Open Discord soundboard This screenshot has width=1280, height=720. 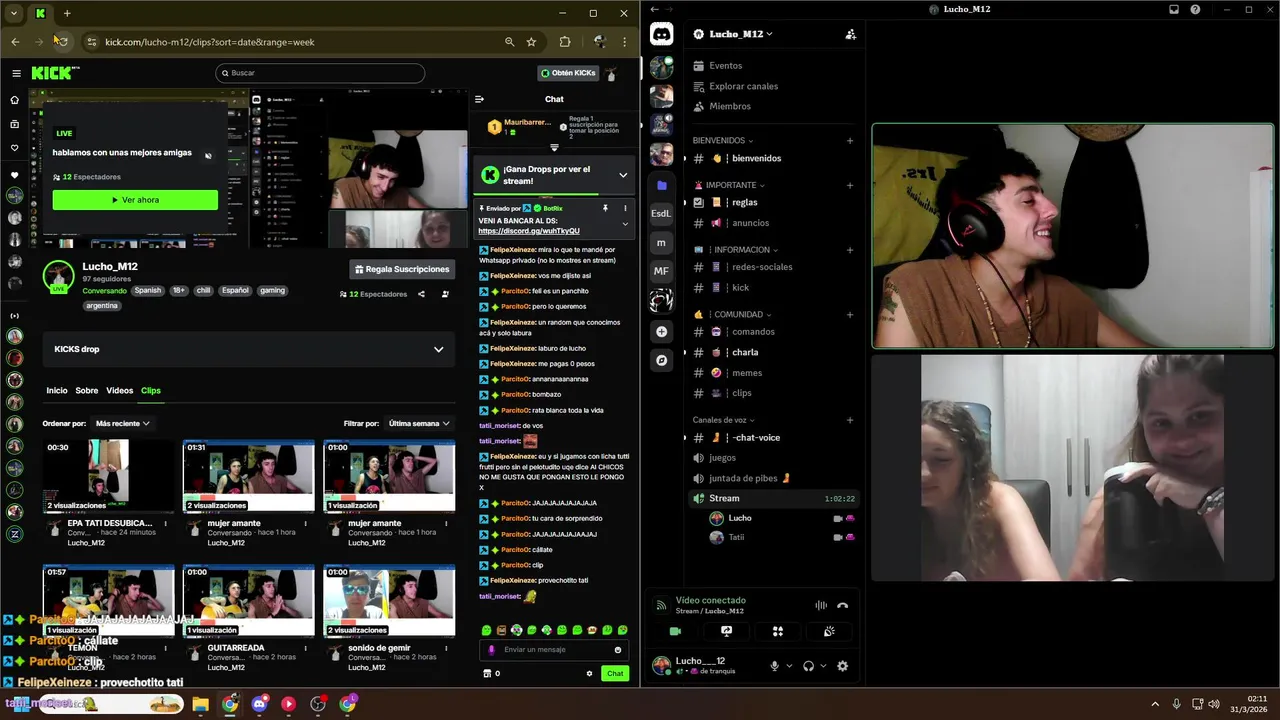[829, 631]
